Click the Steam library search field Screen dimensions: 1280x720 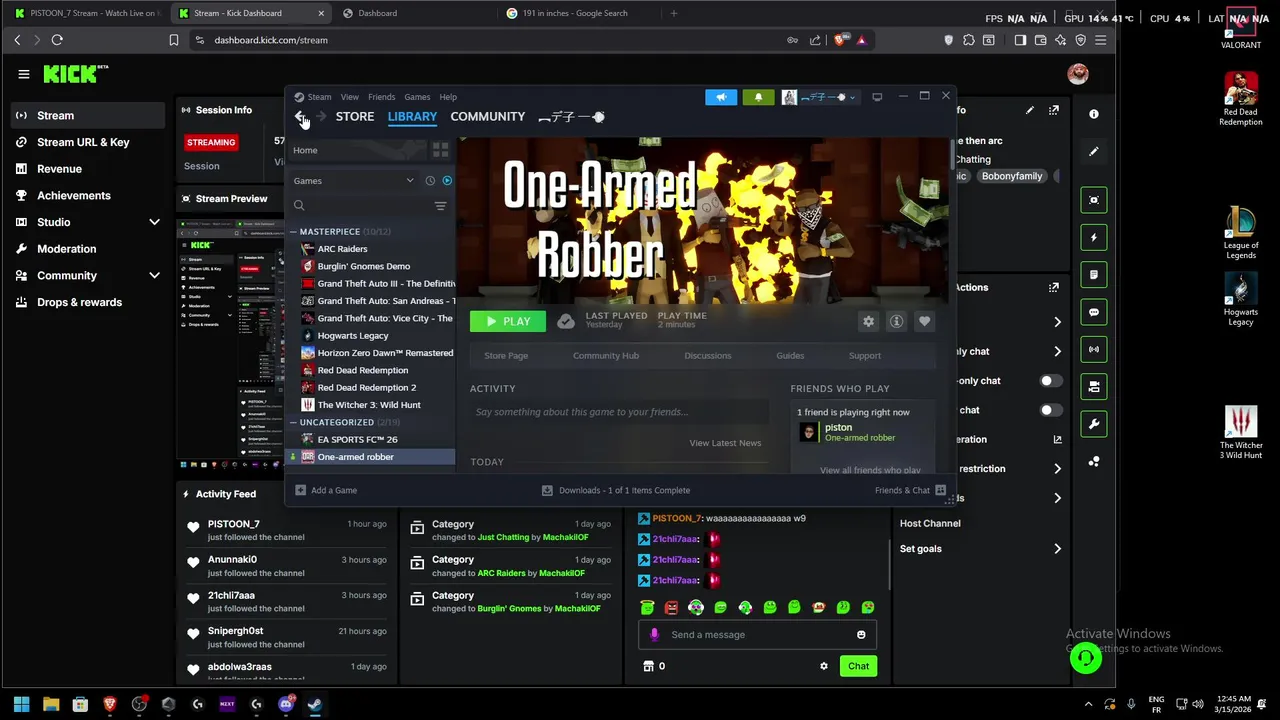(360, 206)
